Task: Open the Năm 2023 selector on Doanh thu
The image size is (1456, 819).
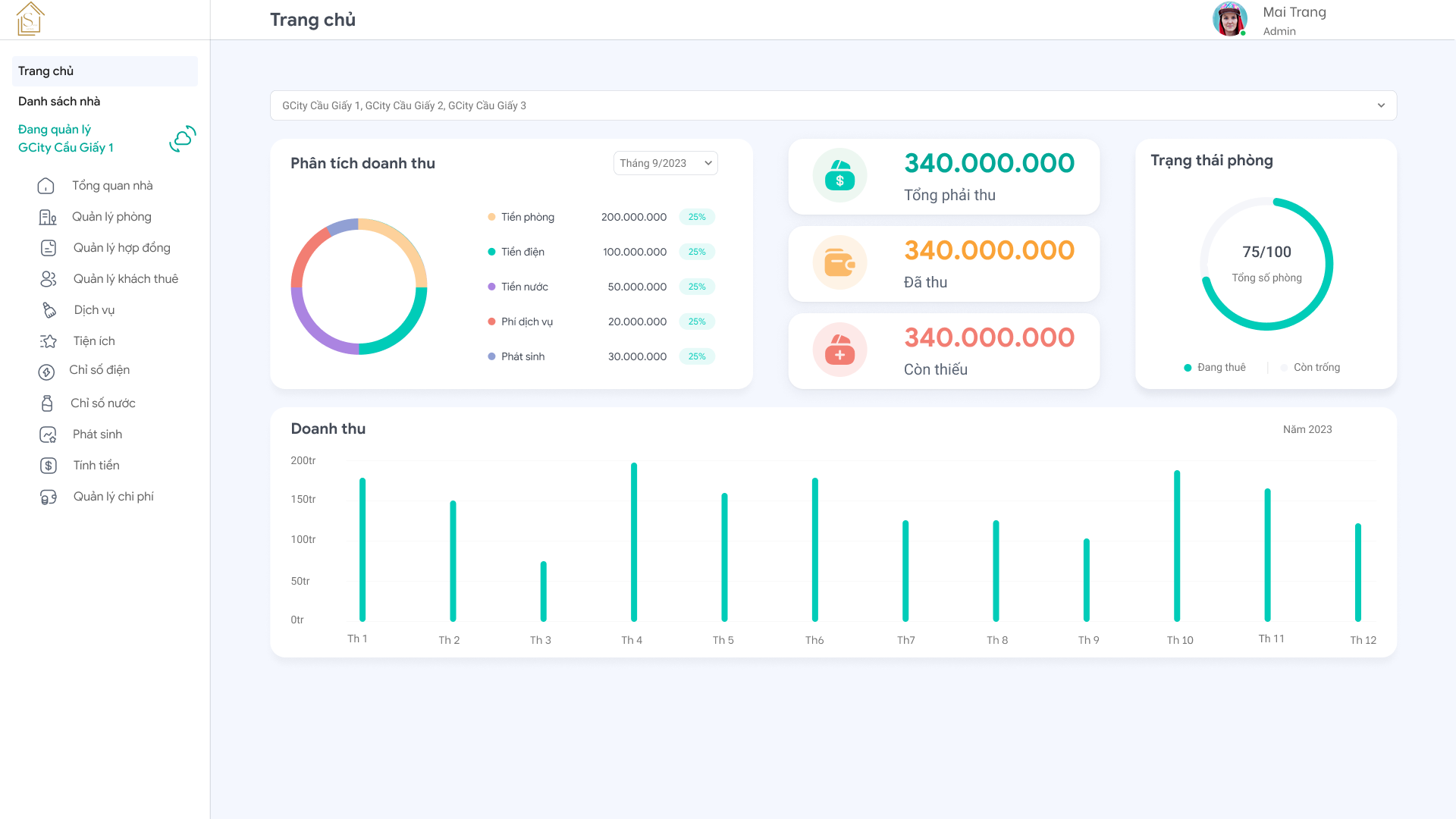Action: [x=1307, y=429]
